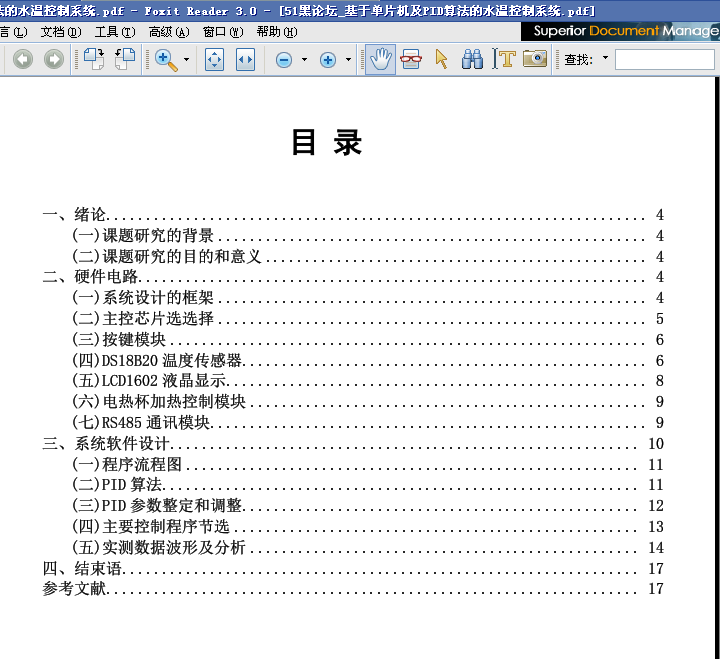
Task: Click the 按键模块 entry
Action: (368, 339)
